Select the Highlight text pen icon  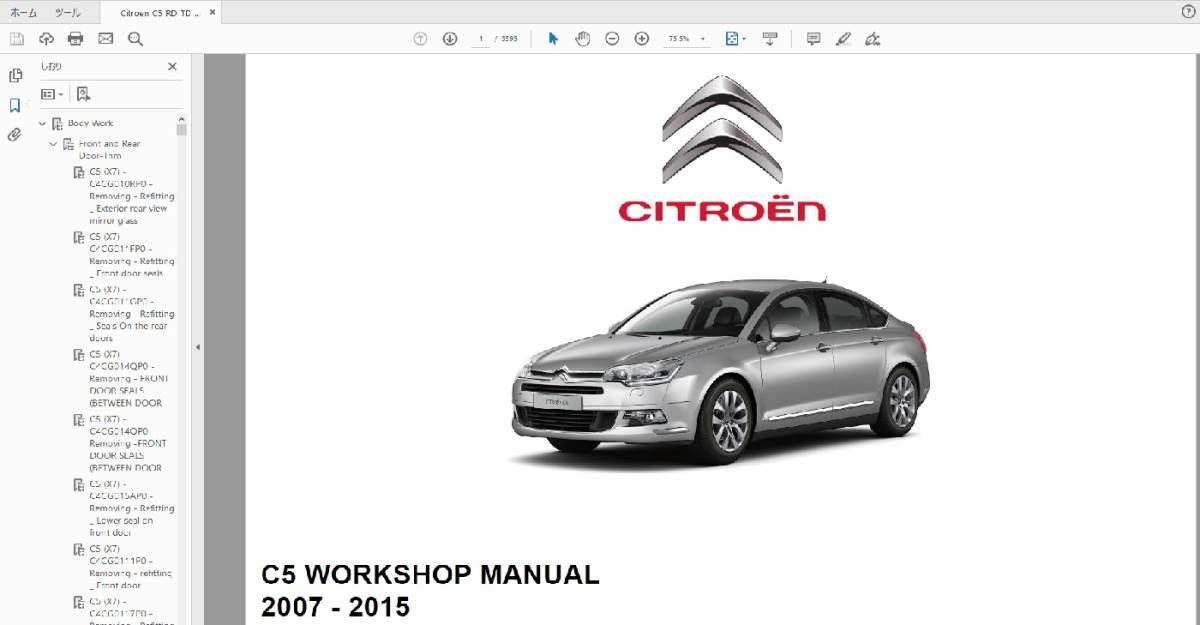[843, 39]
